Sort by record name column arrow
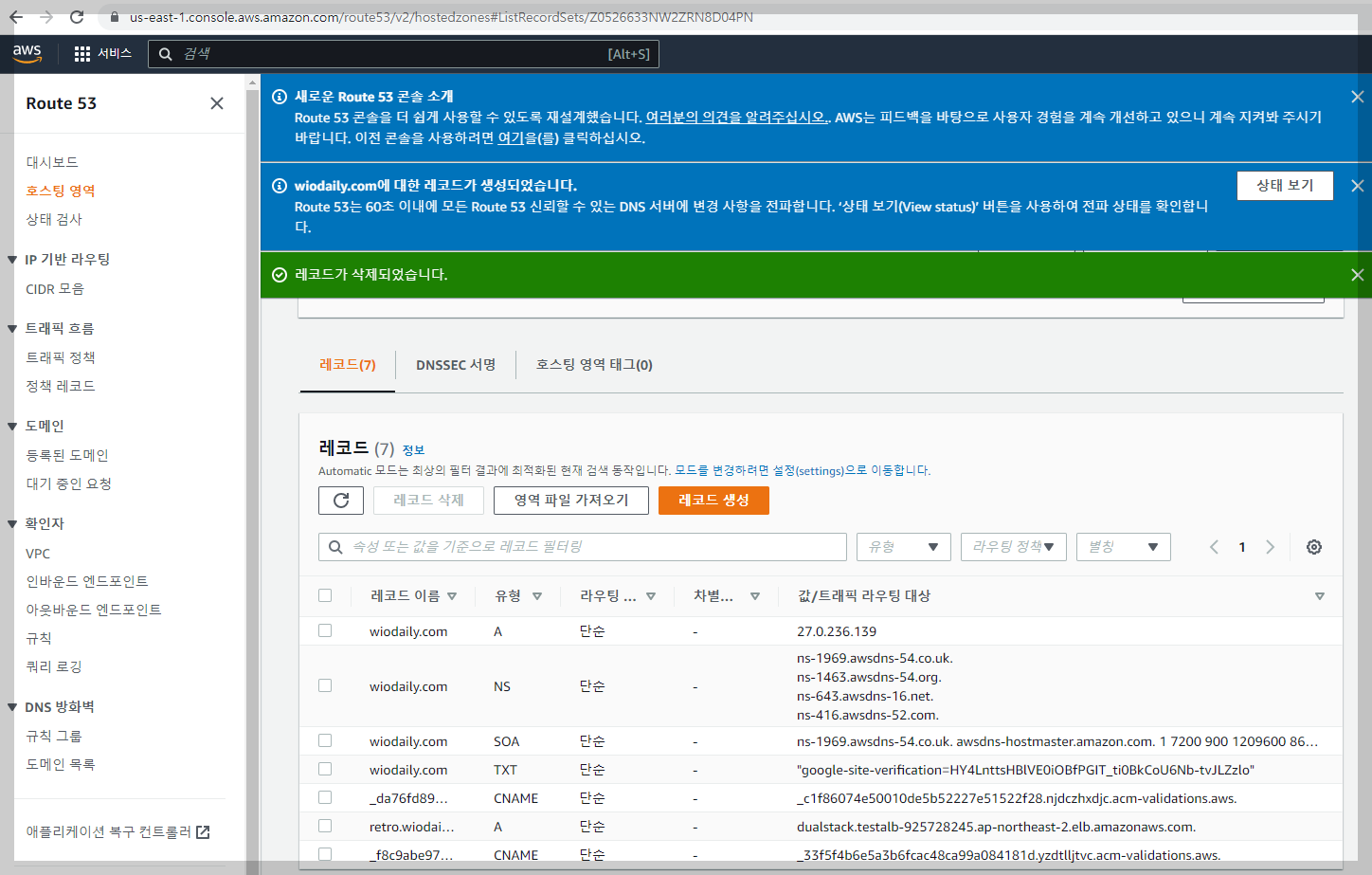The width and height of the screenshot is (1372, 875). point(452,596)
